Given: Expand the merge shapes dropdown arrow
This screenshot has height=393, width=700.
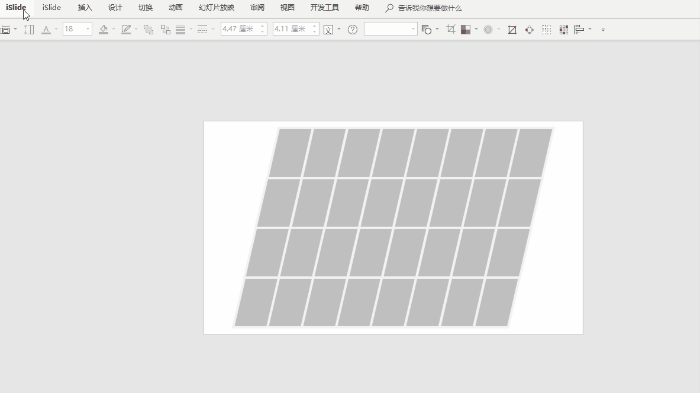Looking at the screenshot, I should [x=437, y=29].
